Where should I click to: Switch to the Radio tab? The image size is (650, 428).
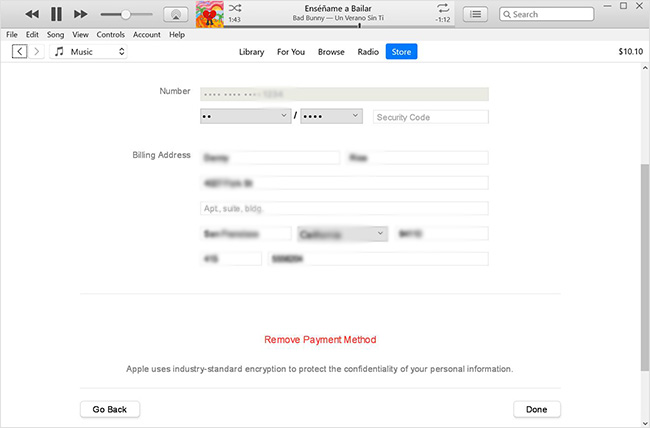pos(368,52)
